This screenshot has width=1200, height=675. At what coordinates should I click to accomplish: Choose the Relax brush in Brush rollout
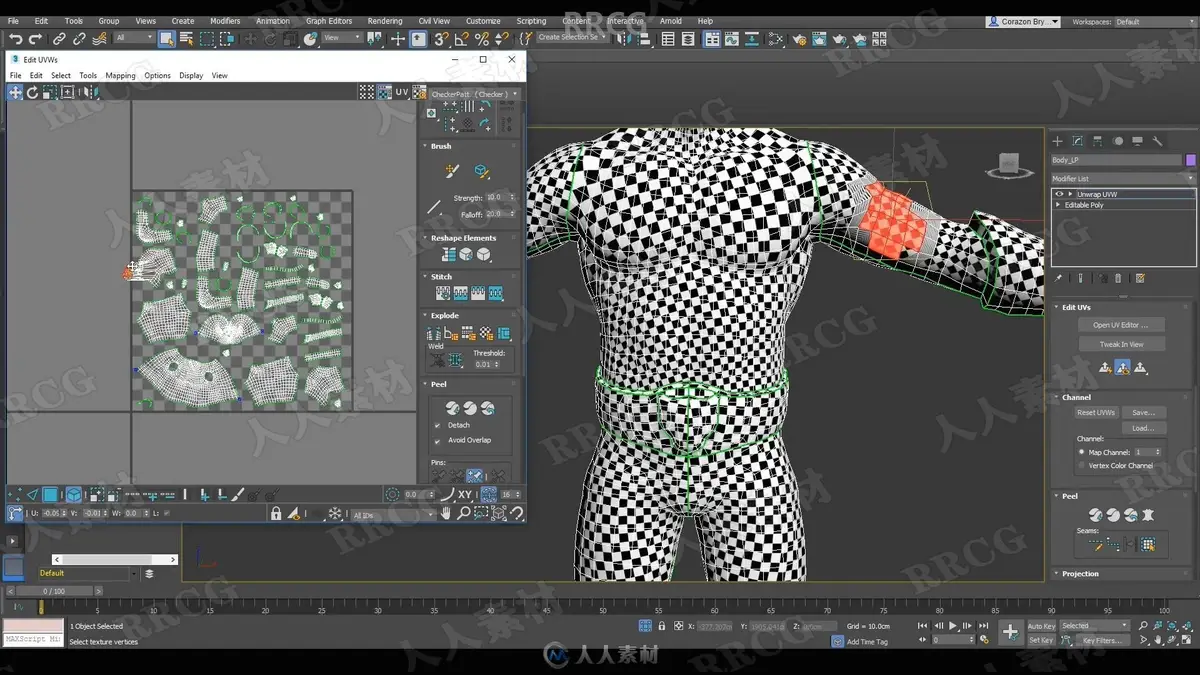(481, 172)
